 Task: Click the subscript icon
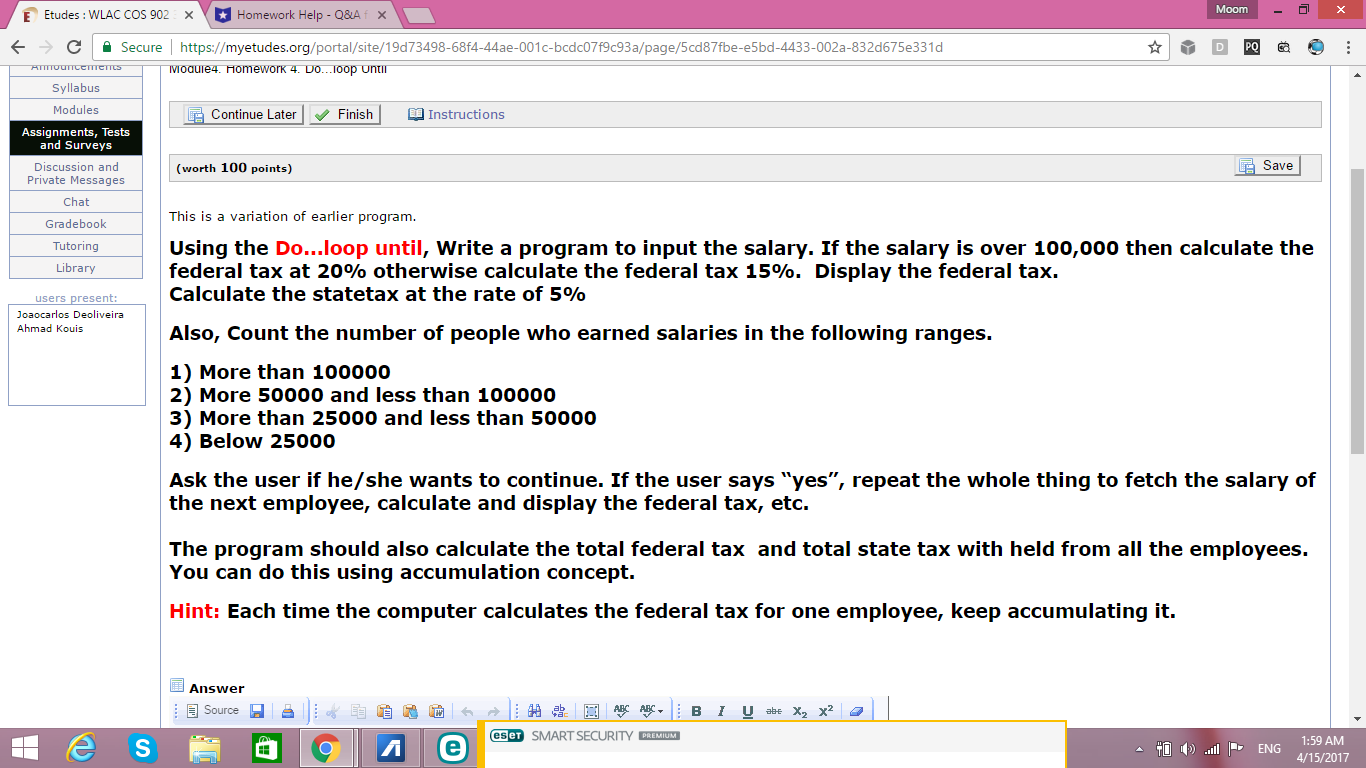[799, 711]
